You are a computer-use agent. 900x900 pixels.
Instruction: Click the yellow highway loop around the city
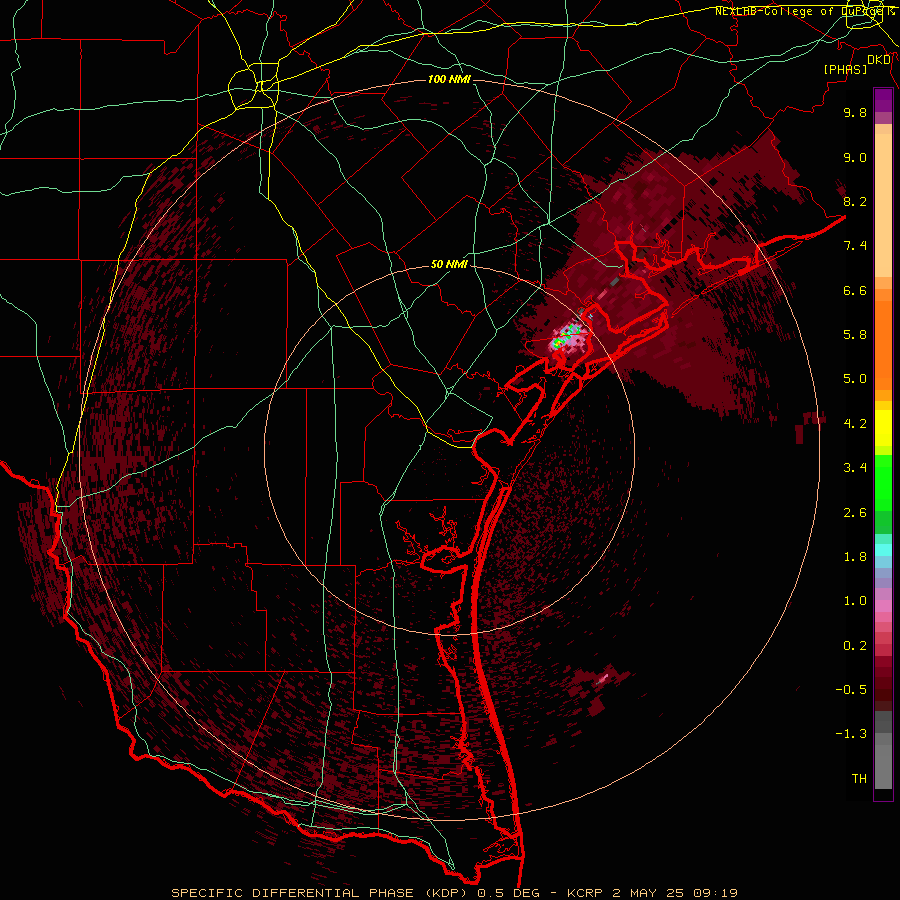pyautogui.click(x=253, y=88)
